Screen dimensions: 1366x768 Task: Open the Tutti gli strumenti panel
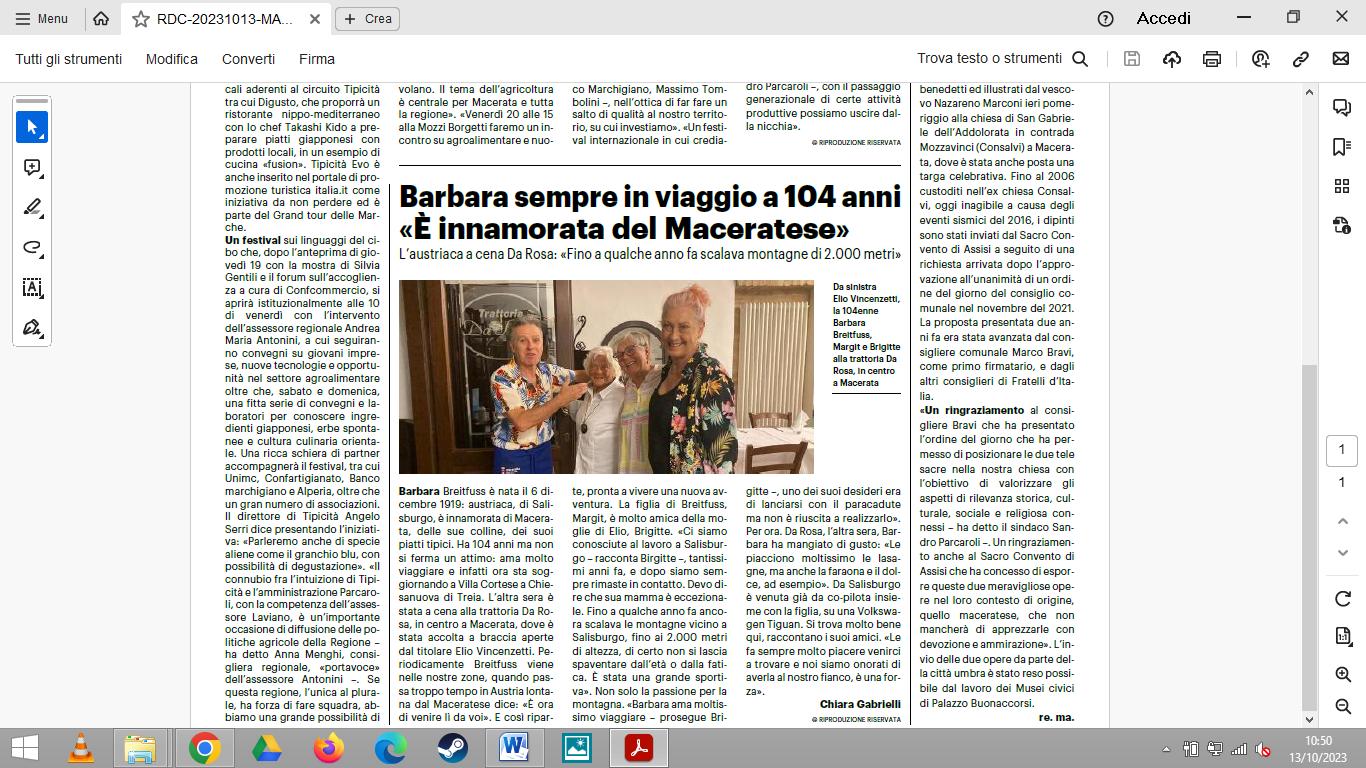pos(68,59)
